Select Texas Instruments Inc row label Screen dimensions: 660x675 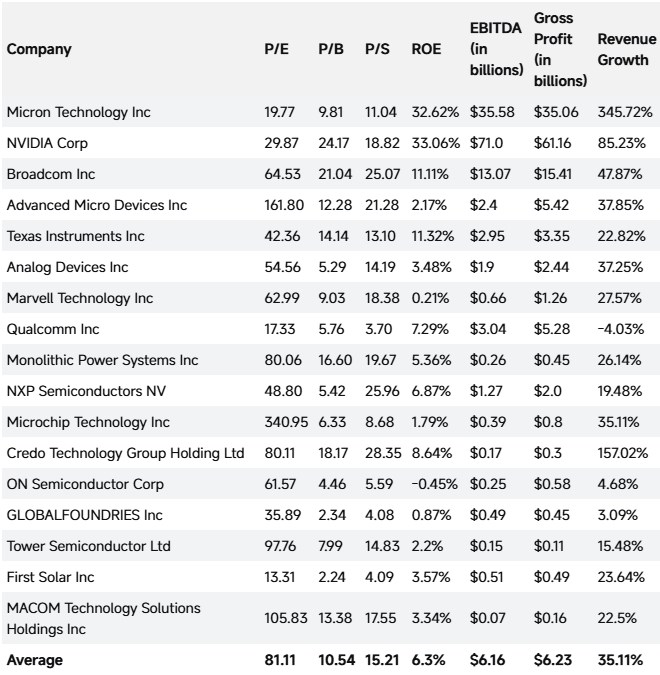pyautogui.click(x=75, y=236)
